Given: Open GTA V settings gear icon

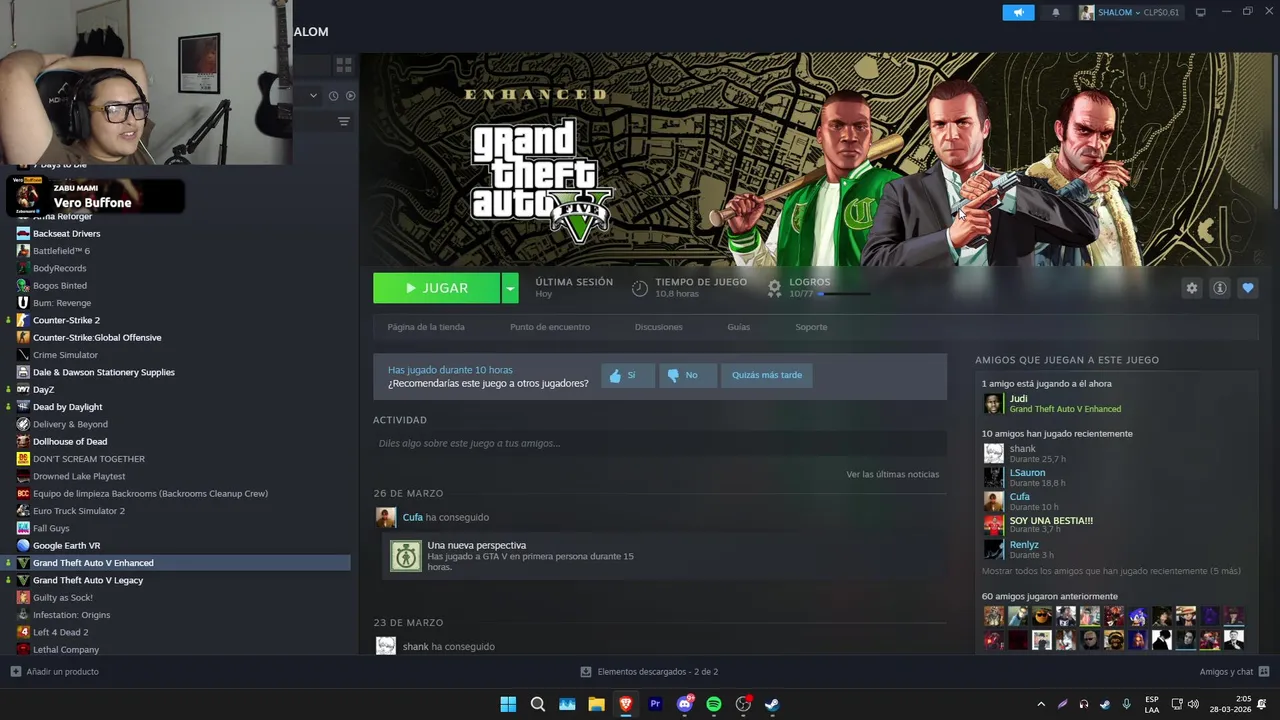Looking at the screenshot, I should pos(1191,288).
